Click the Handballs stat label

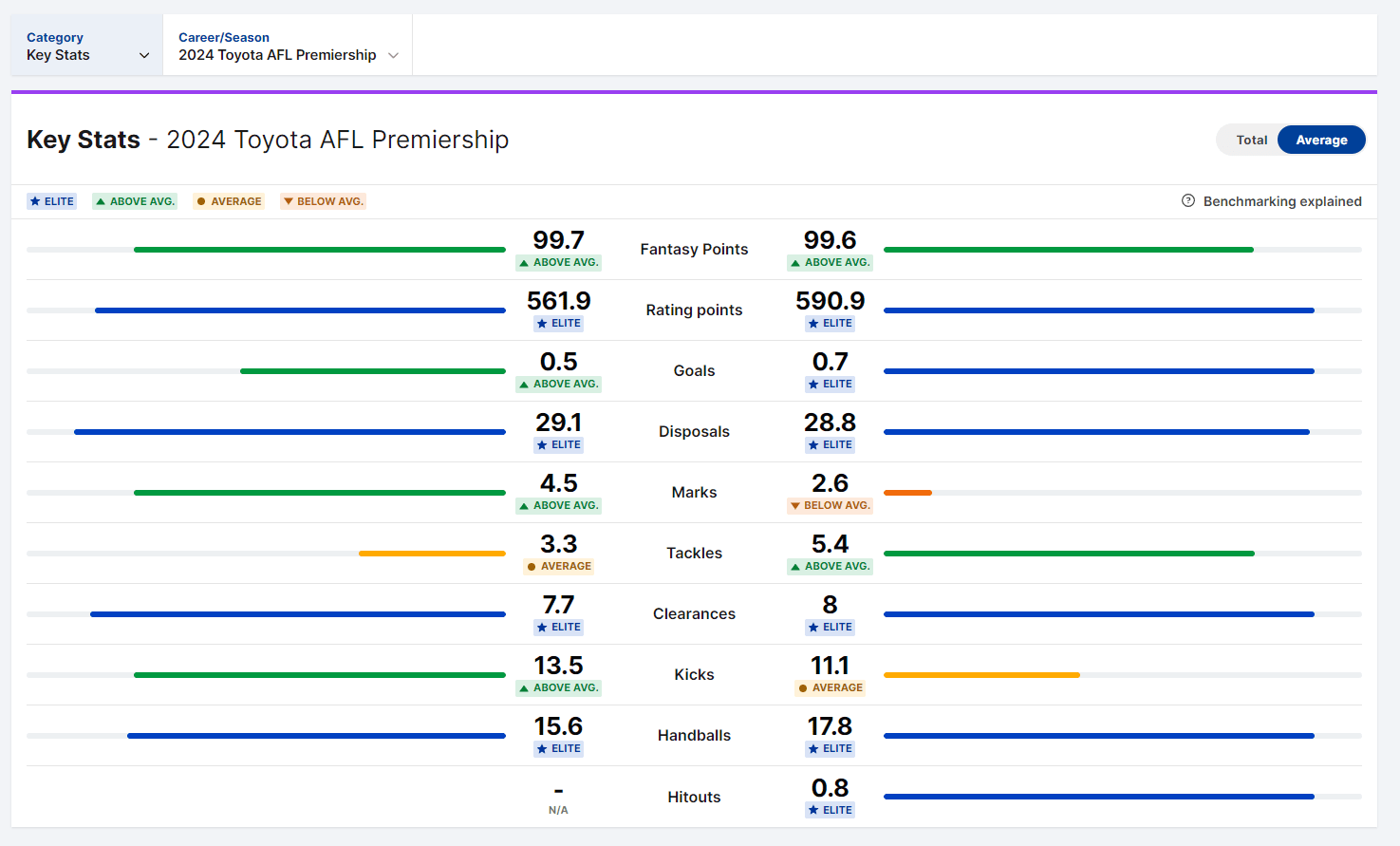click(x=694, y=735)
